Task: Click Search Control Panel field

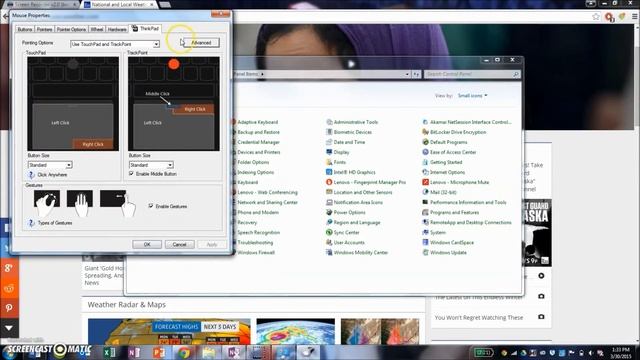Action: pyautogui.click(x=472, y=74)
